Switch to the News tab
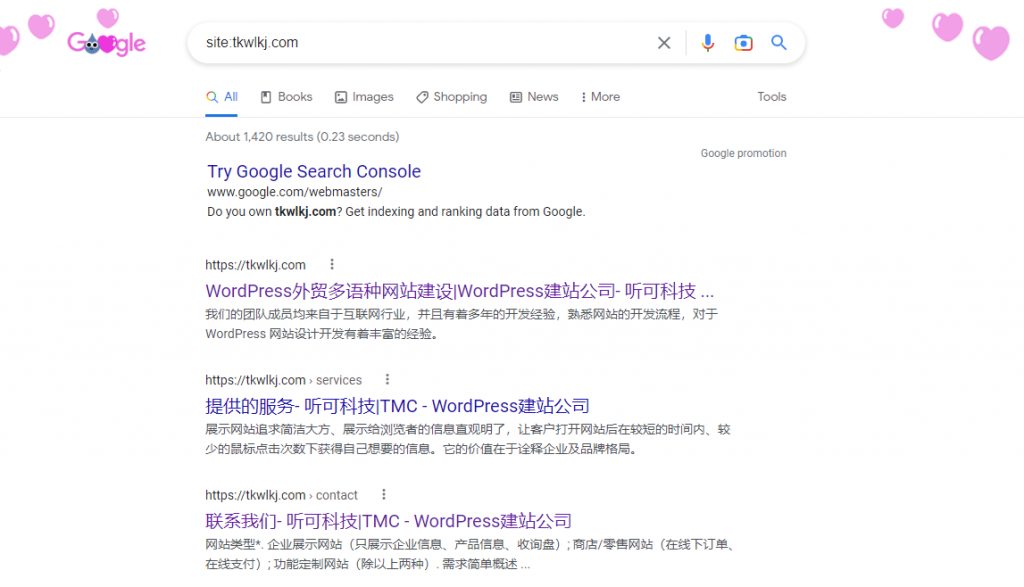Screen dimensions: 1024x587 pos(534,97)
